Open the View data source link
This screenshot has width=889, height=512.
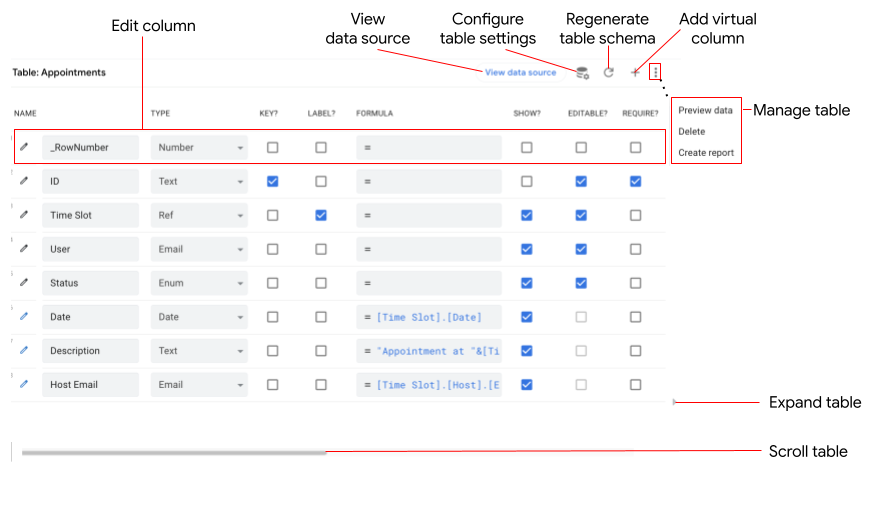point(520,73)
